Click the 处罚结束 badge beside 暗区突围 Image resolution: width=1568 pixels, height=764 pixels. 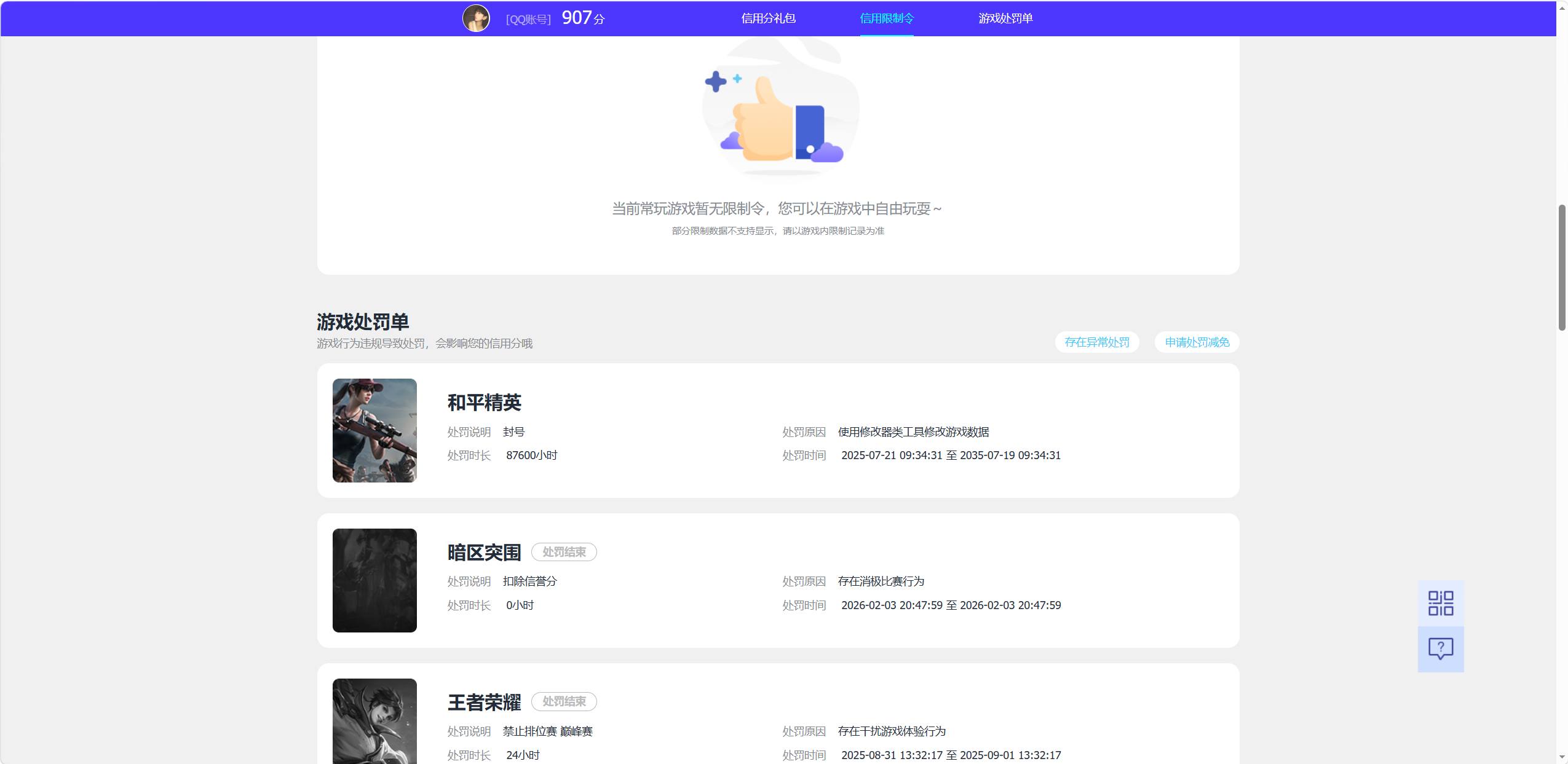point(564,552)
